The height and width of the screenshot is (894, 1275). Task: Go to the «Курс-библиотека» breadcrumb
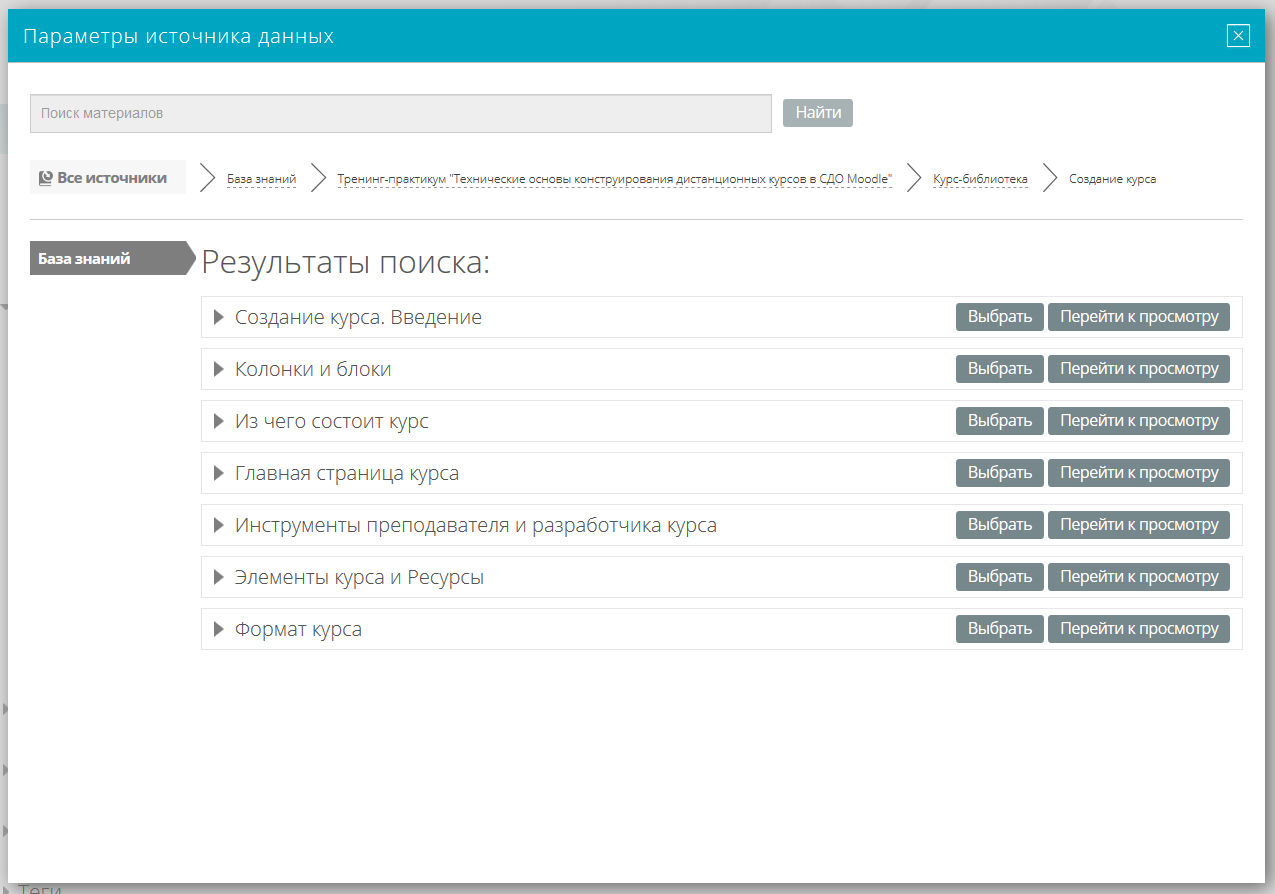(980, 179)
